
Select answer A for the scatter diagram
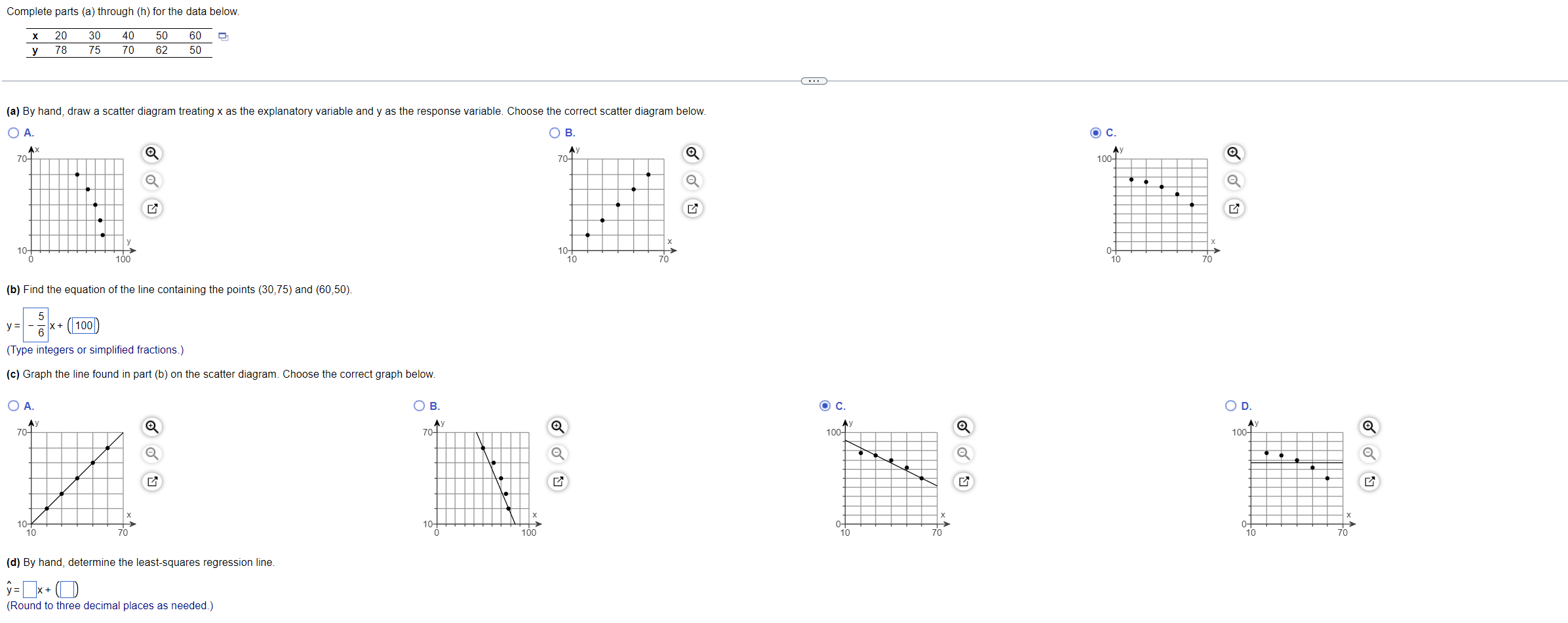(x=13, y=132)
